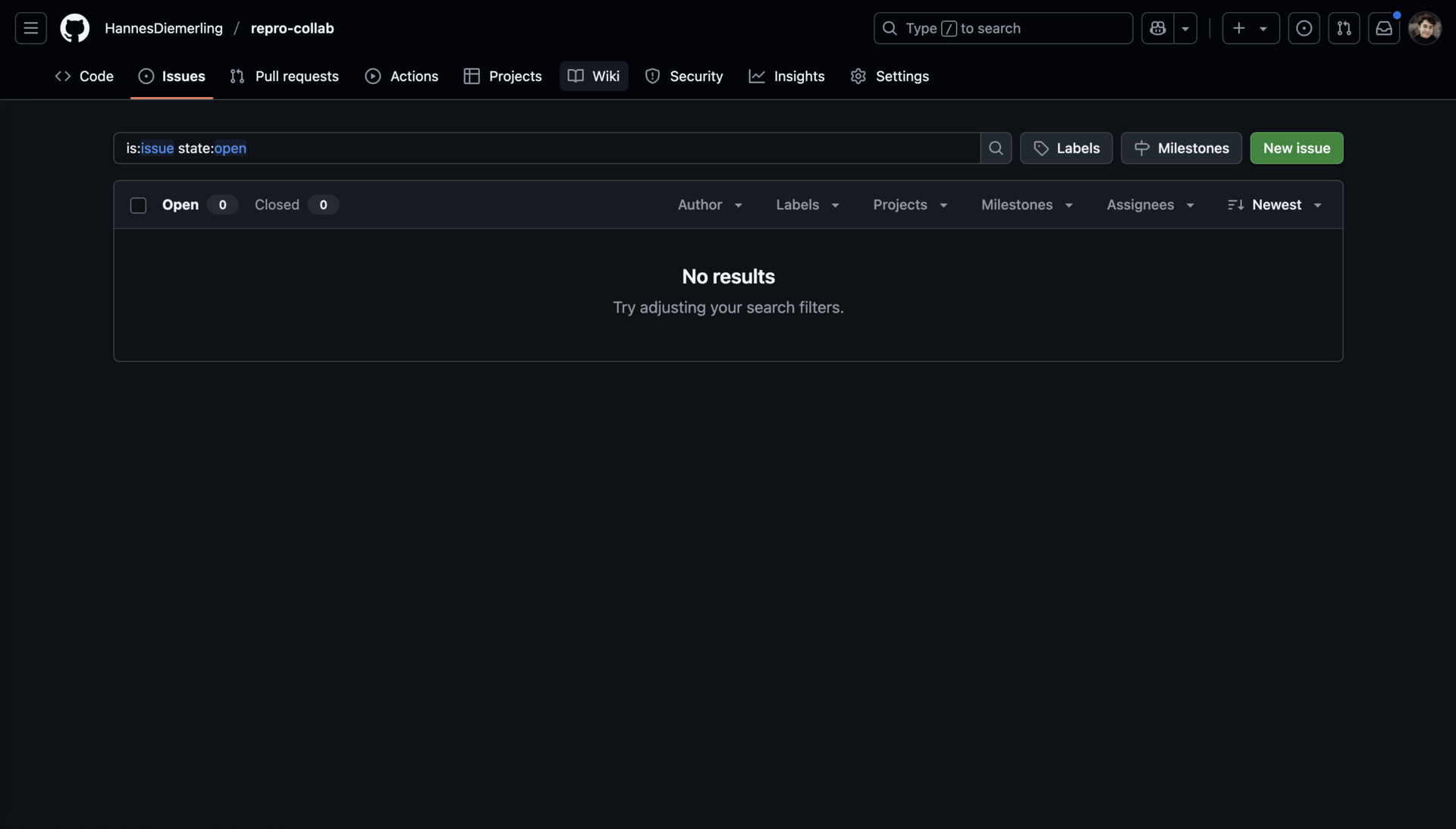Open the Wiki tab
The image size is (1456, 829).
pyautogui.click(x=594, y=76)
